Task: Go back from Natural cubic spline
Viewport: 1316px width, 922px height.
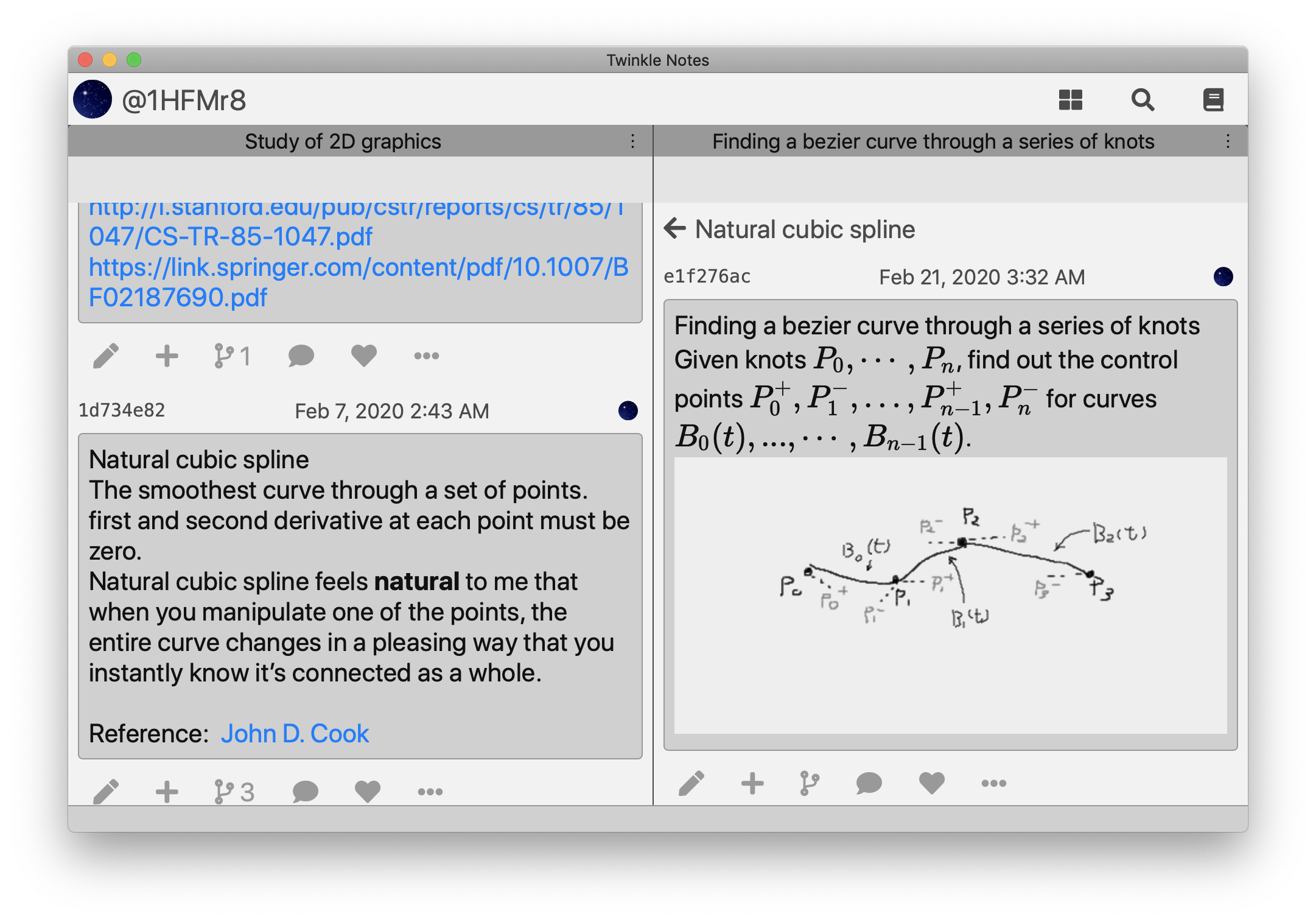Action: (x=674, y=229)
